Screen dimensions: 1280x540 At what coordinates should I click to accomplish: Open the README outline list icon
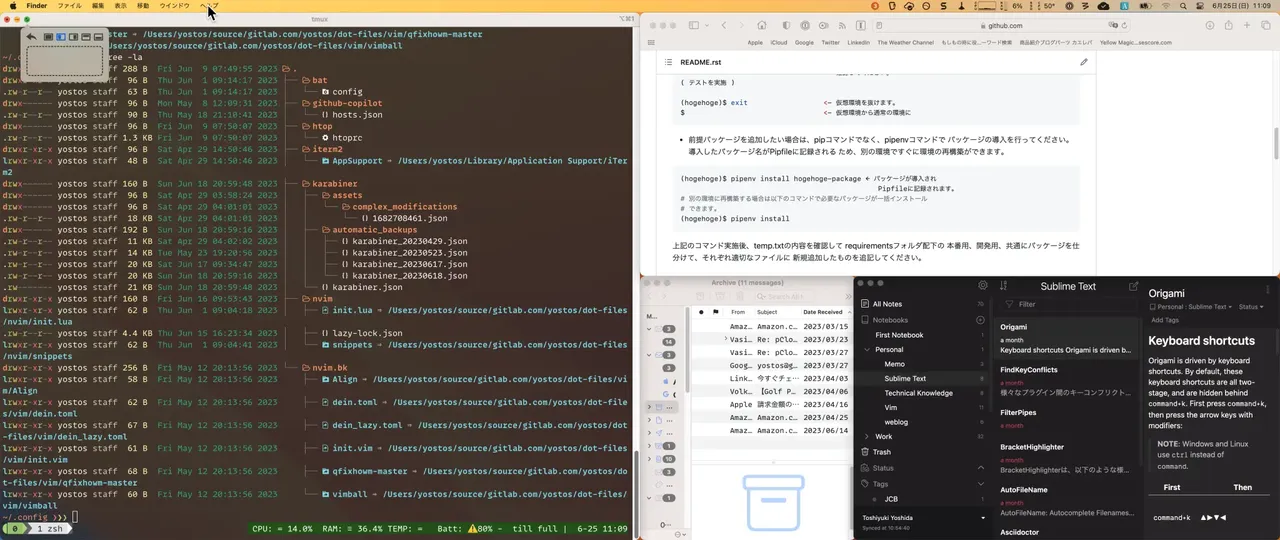(669, 62)
